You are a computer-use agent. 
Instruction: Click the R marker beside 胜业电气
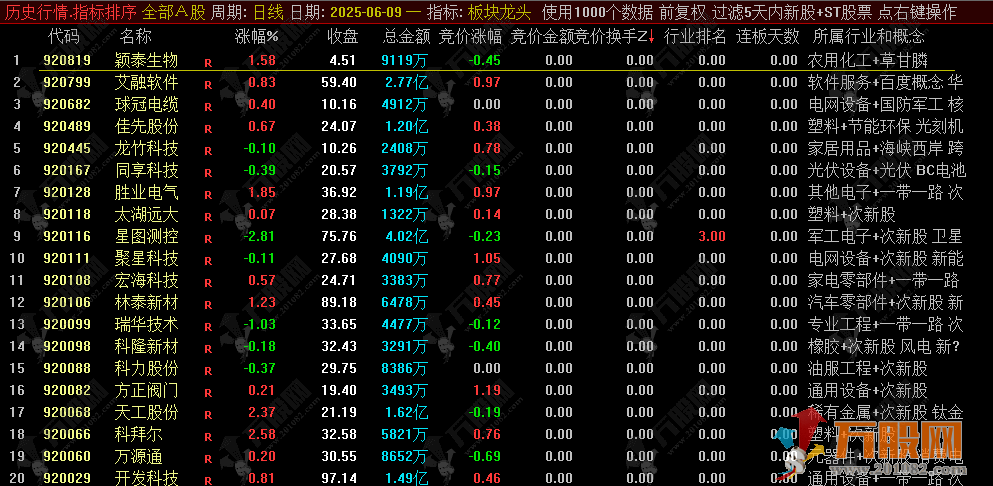(208, 195)
